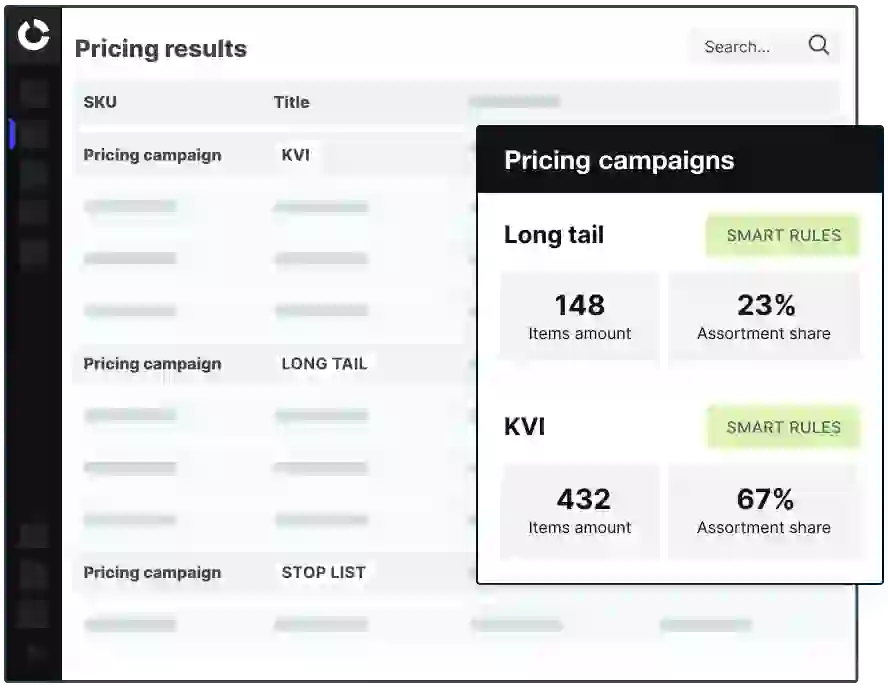Click the Long tail campaign heading
The height and width of the screenshot is (686, 888).
tap(554, 235)
